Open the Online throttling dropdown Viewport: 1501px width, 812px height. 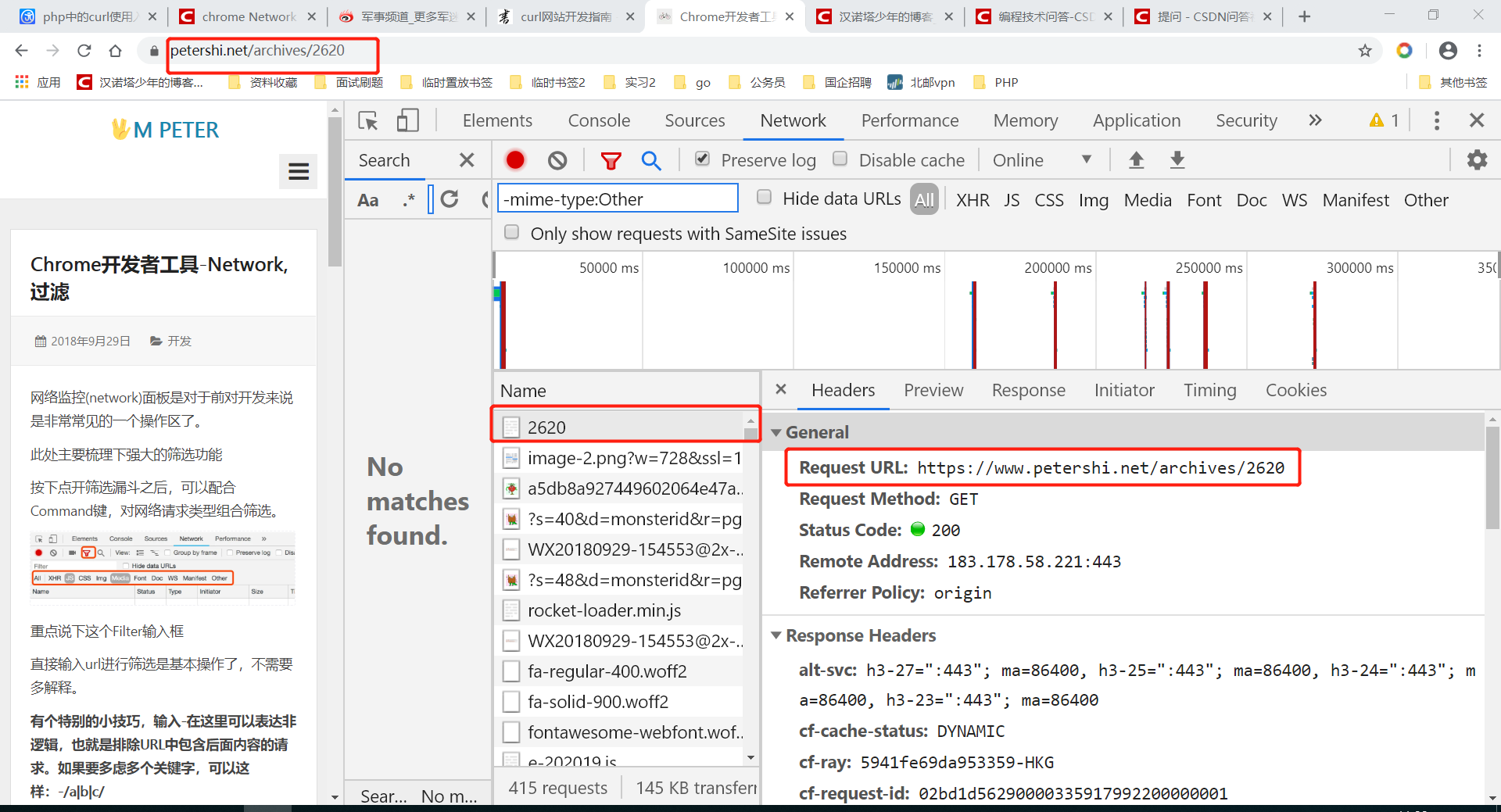(x=1042, y=160)
